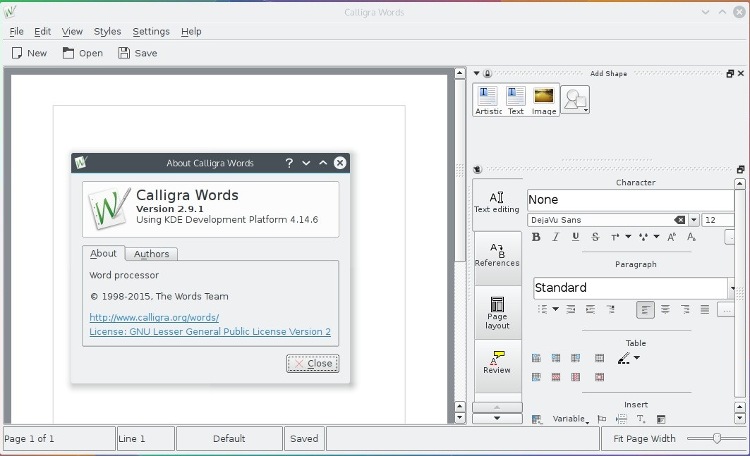Click the delete table row icon

[556, 377]
